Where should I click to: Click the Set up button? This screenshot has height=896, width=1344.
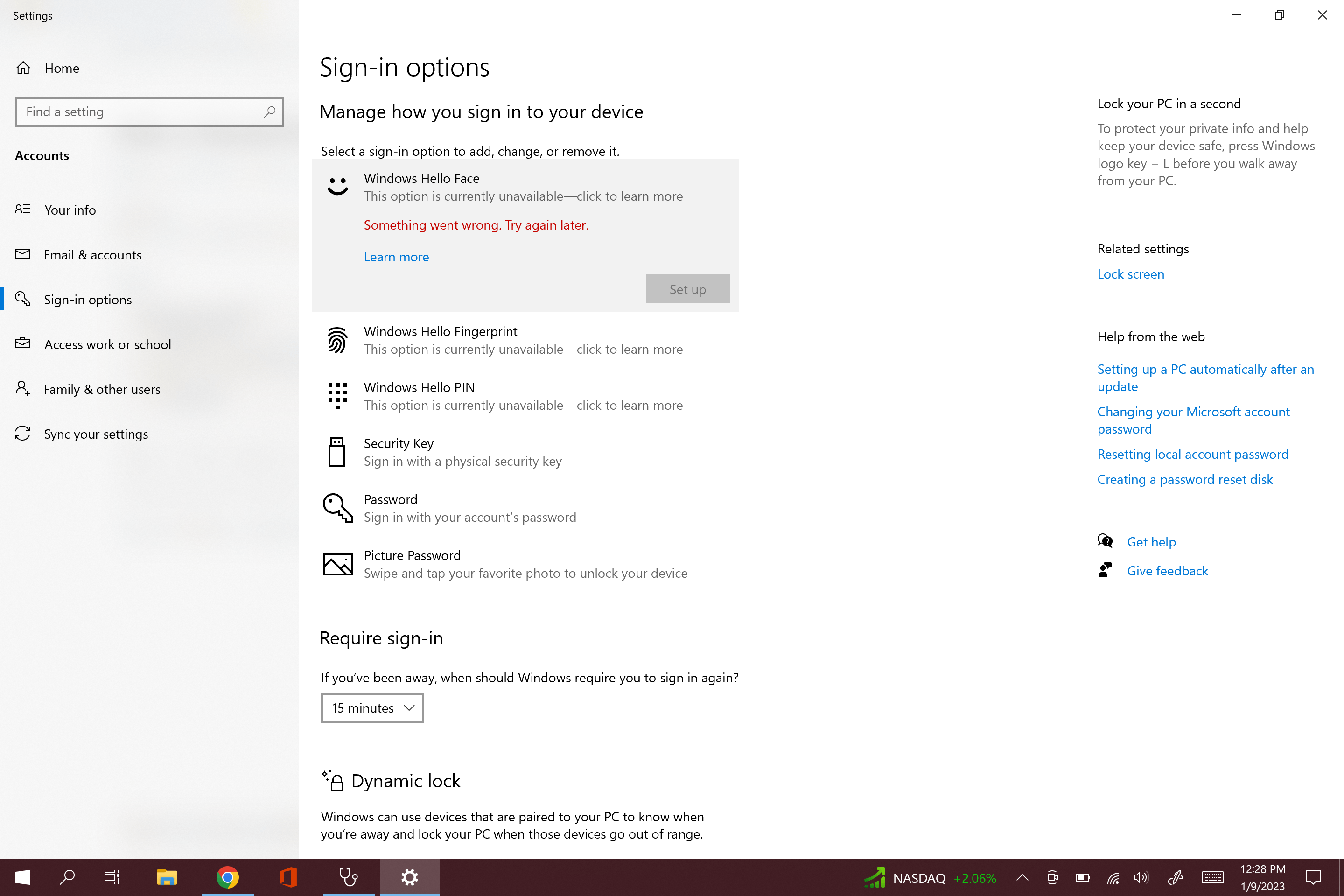[687, 289]
